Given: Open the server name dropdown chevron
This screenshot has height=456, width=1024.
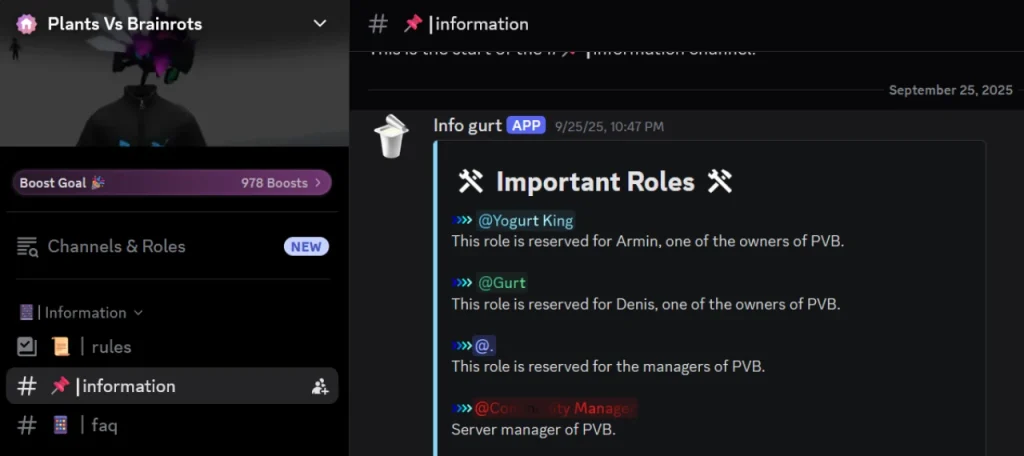Looking at the screenshot, I should tap(319, 24).
